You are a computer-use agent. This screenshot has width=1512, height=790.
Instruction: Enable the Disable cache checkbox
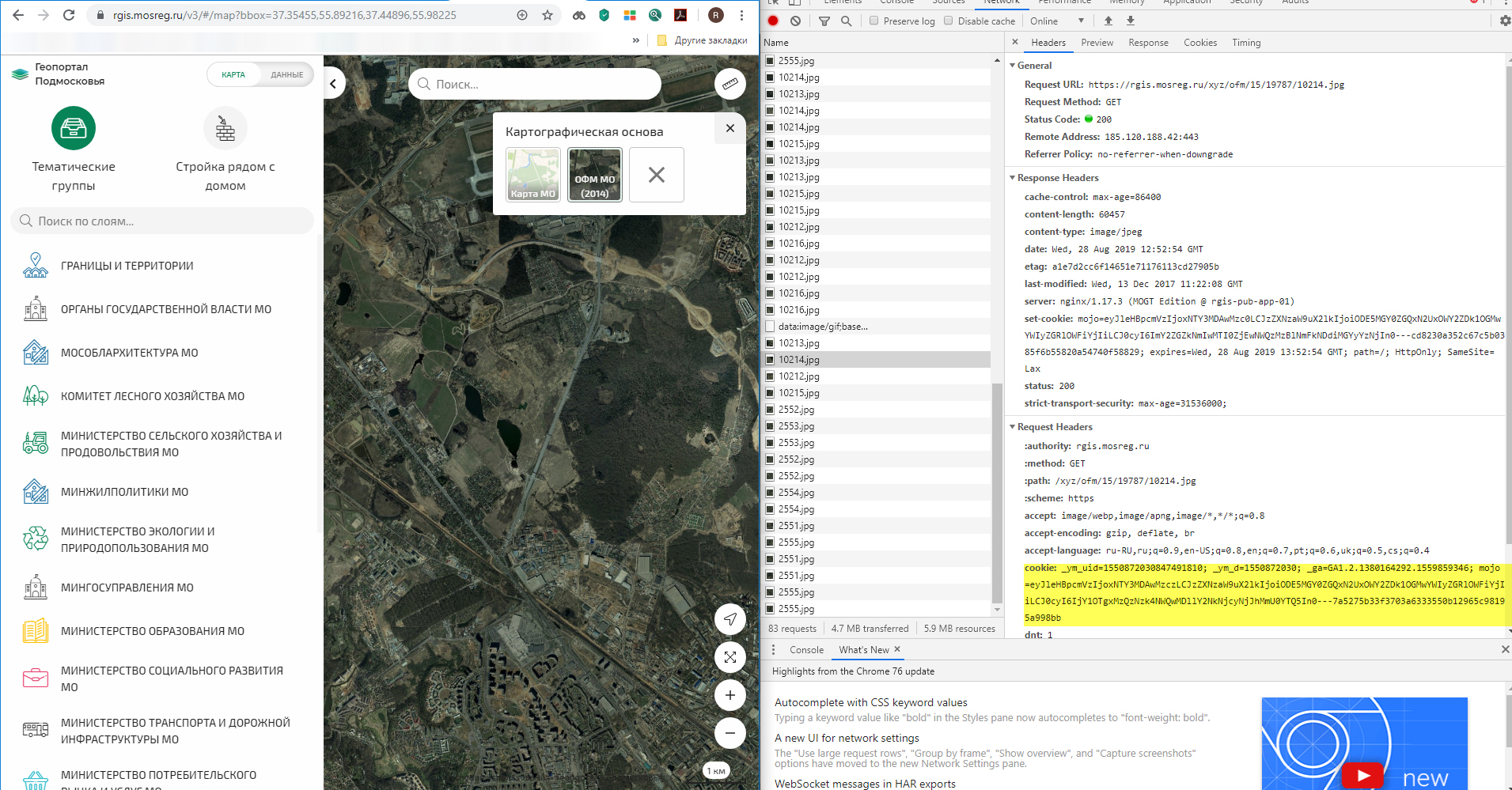(x=948, y=21)
